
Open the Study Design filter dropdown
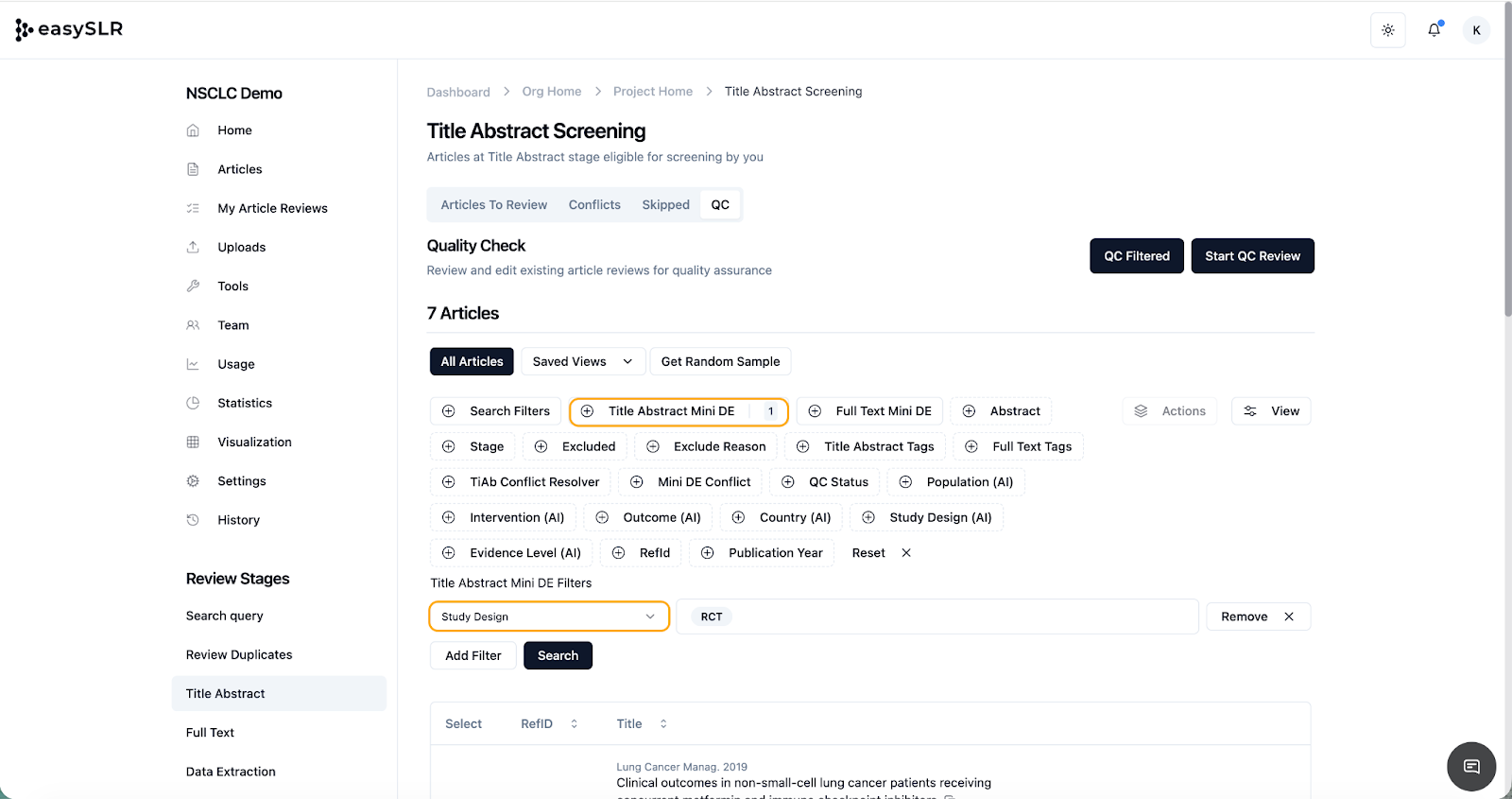pos(548,617)
